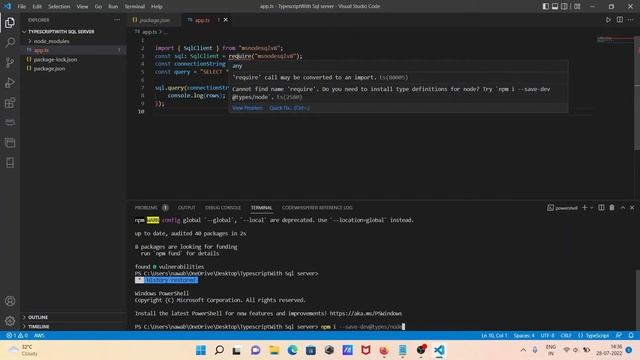Open the File menu
The image size is (640, 360).
[x=22, y=7]
